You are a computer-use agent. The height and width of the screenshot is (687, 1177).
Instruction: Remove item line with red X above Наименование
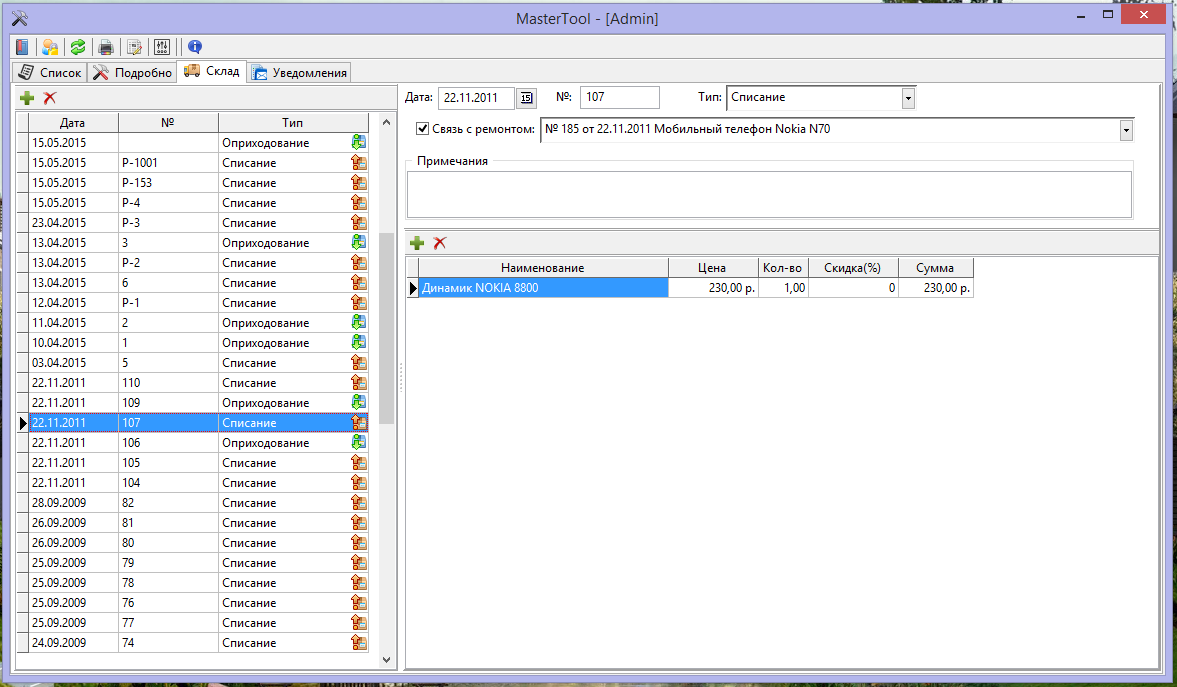tap(440, 243)
